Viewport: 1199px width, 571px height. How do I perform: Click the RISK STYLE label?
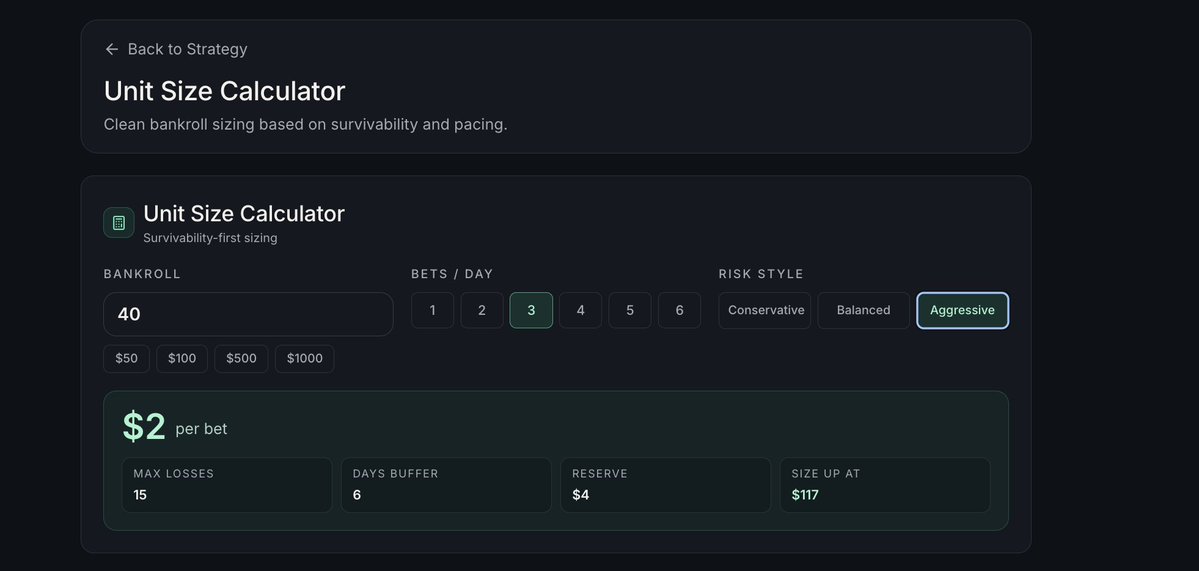761,274
